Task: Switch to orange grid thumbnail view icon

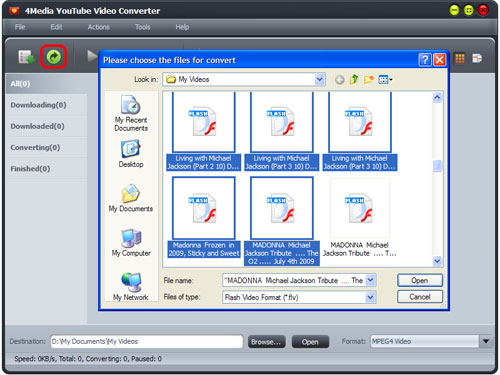Action: (460, 58)
